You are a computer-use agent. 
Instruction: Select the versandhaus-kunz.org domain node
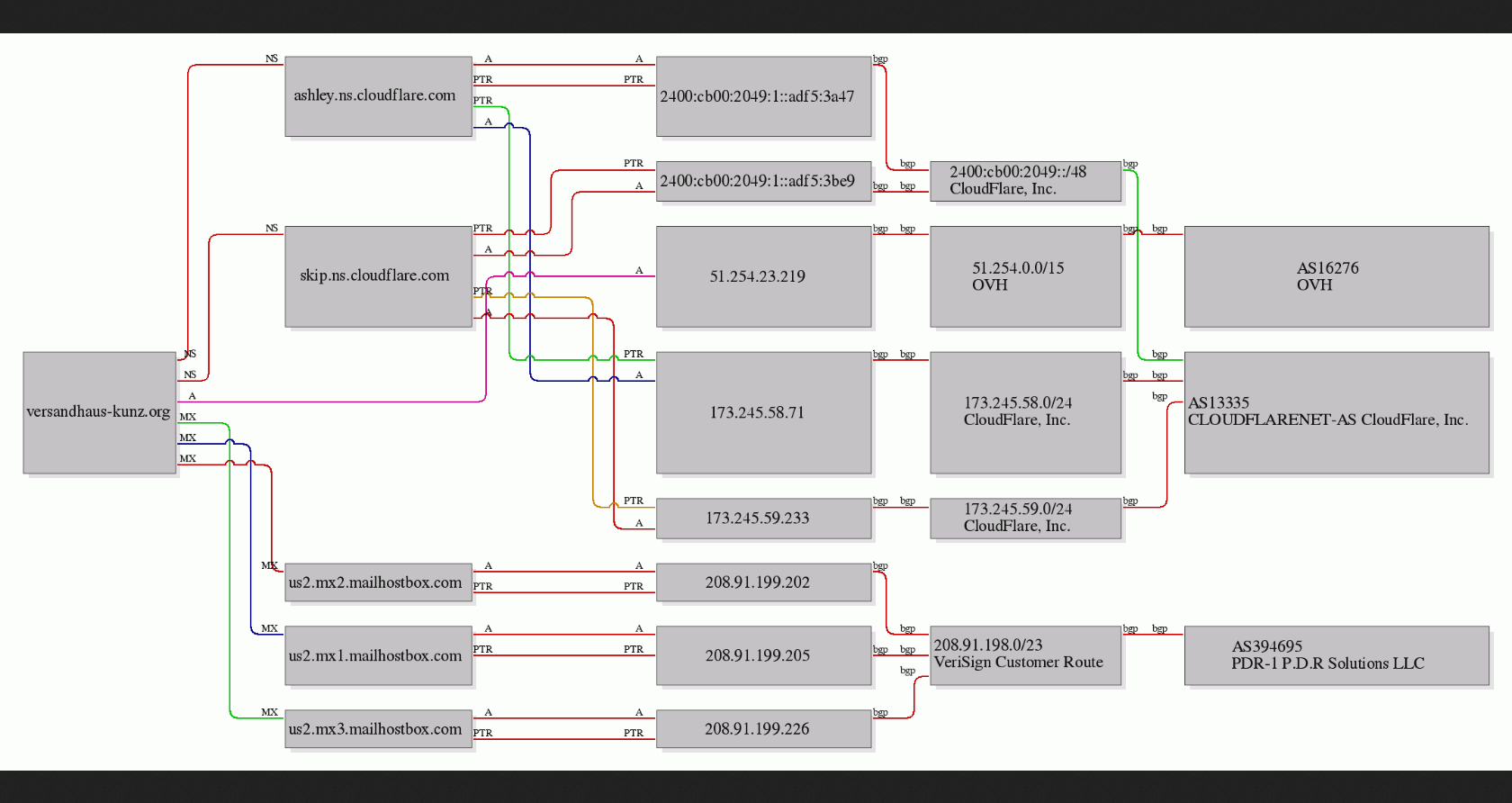tap(99, 412)
